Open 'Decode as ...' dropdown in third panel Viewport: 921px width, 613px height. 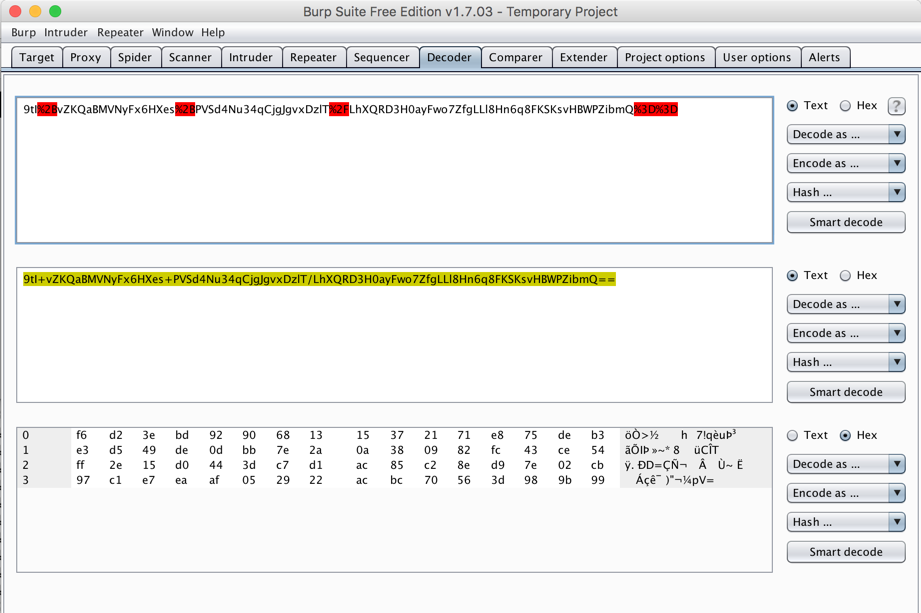pos(846,464)
